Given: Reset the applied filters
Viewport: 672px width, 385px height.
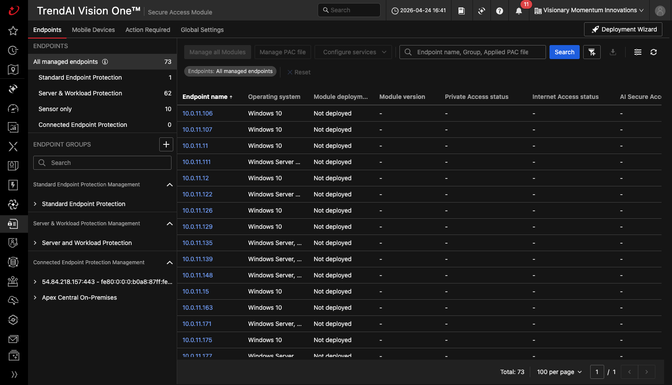Looking at the screenshot, I should [x=299, y=72].
